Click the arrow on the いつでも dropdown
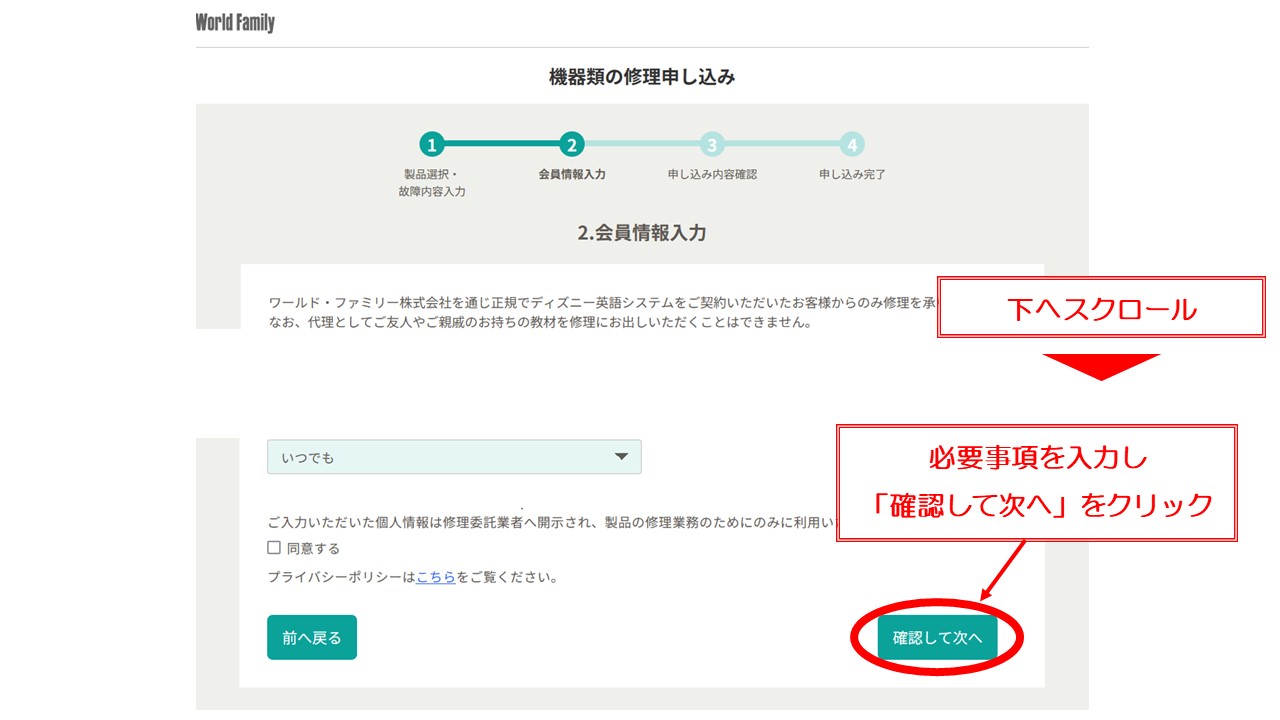This screenshot has width=1280, height=720. [621, 457]
